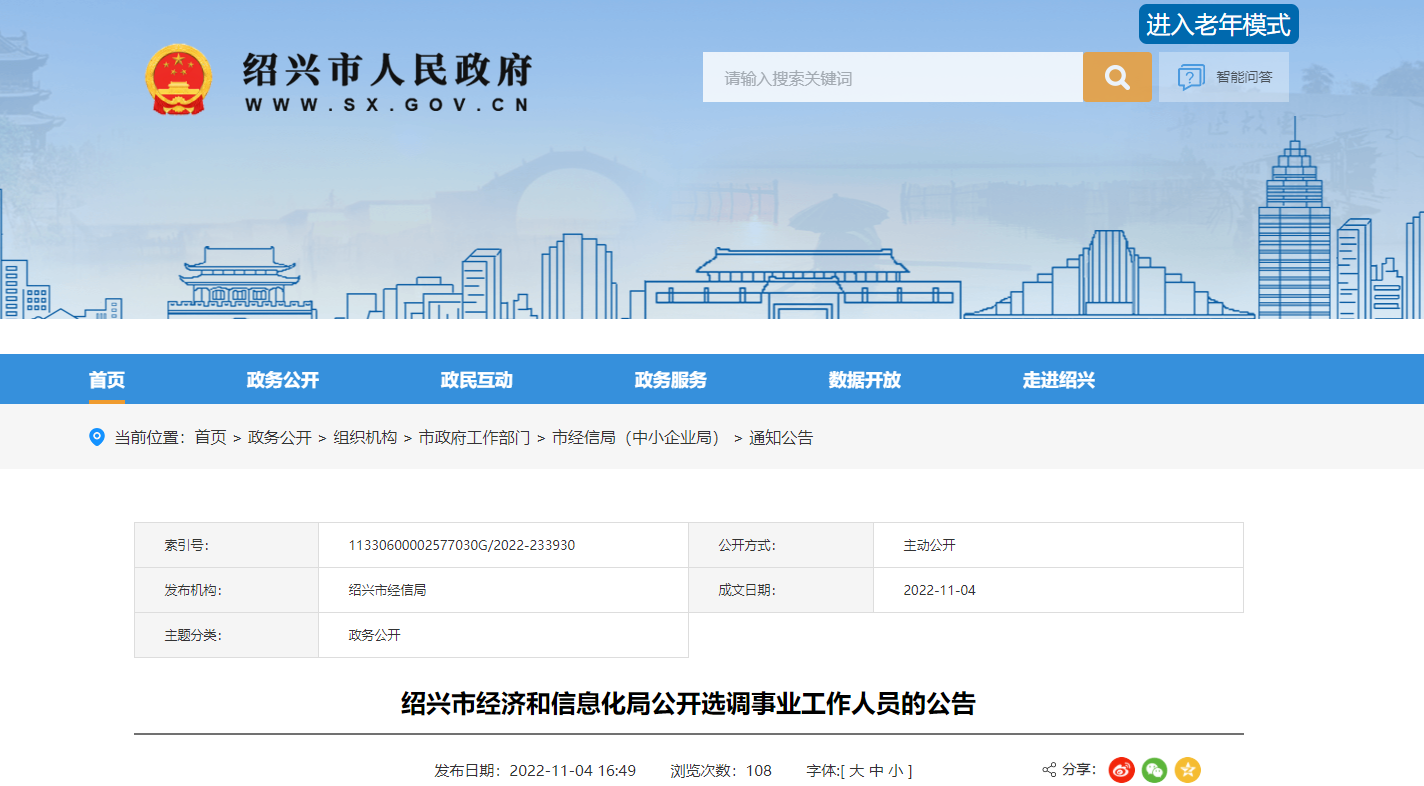Image resolution: width=1424 pixels, height=786 pixels.
Task: Share the announcement to Weibo
Action: [x=1121, y=770]
